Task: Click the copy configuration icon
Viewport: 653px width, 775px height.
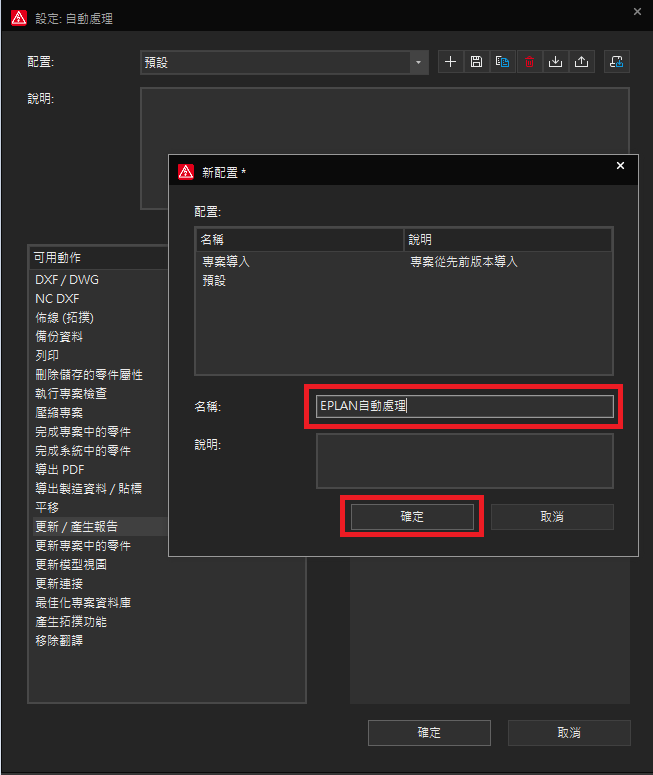Action: [503, 62]
